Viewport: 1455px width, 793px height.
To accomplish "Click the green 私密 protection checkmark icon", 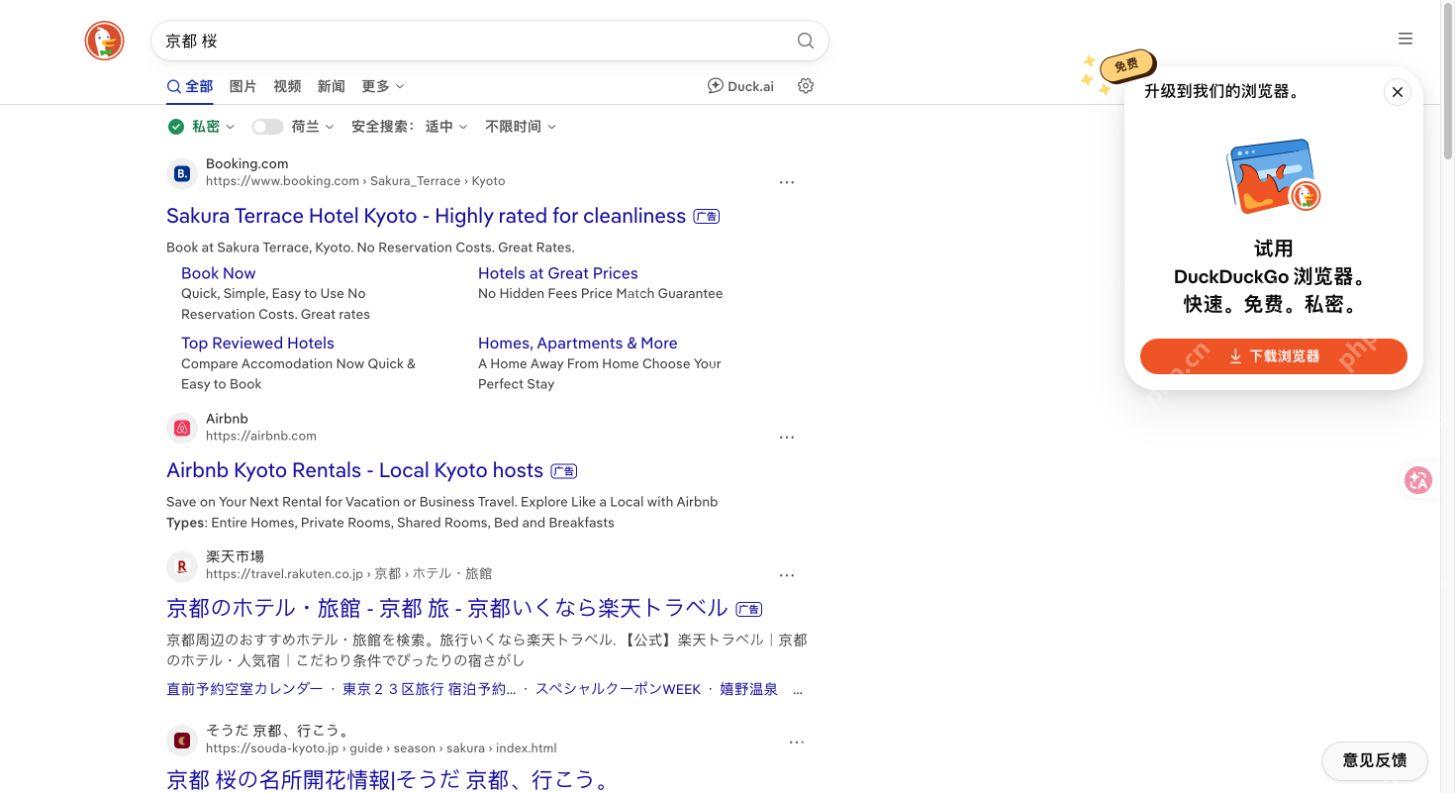I will pyautogui.click(x=176, y=126).
